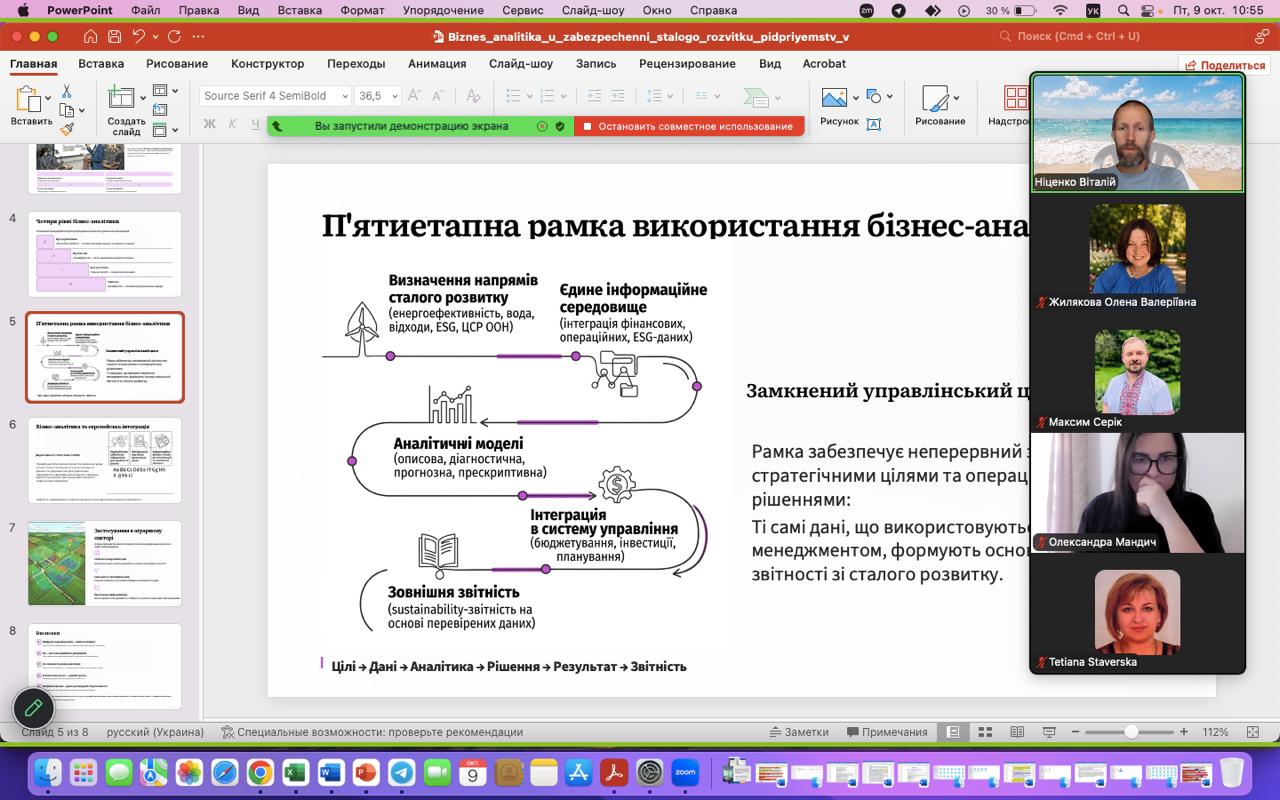Click the zoom slider handle
1280x800 pixels.
[1131, 732]
